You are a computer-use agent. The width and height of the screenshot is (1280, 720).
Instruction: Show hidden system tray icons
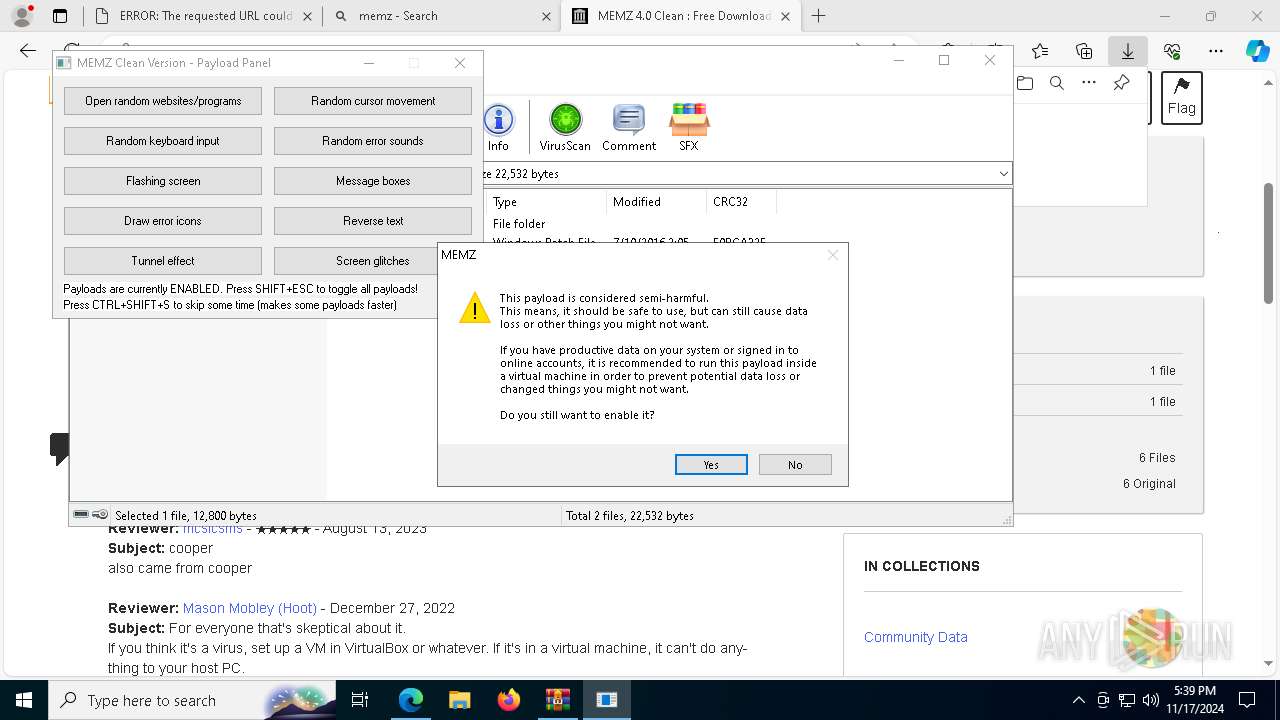1078,700
